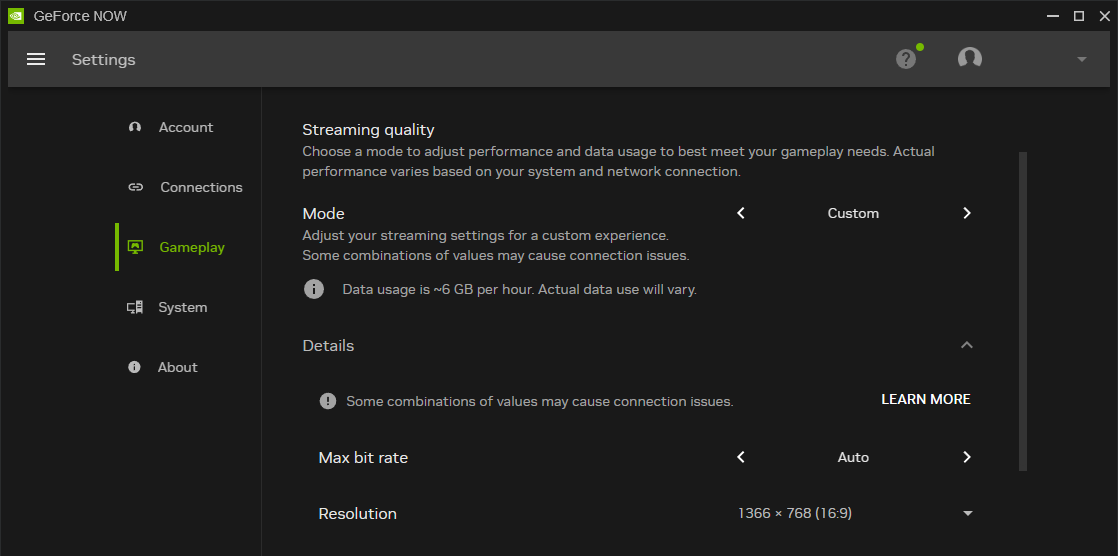Click the 'Auto' bit rate value

coord(853,457)
